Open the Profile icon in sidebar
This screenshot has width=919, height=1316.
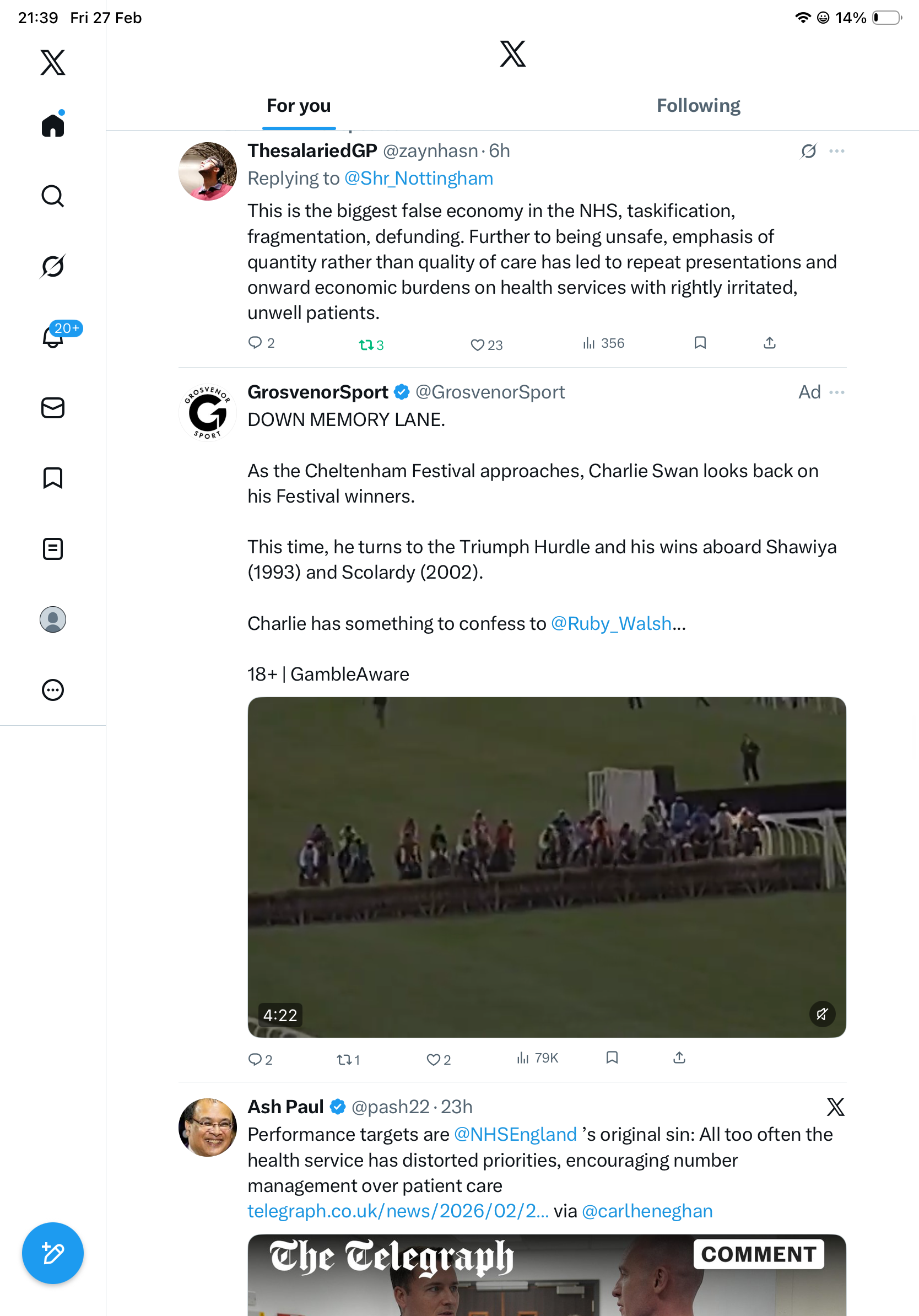point(53,619)
